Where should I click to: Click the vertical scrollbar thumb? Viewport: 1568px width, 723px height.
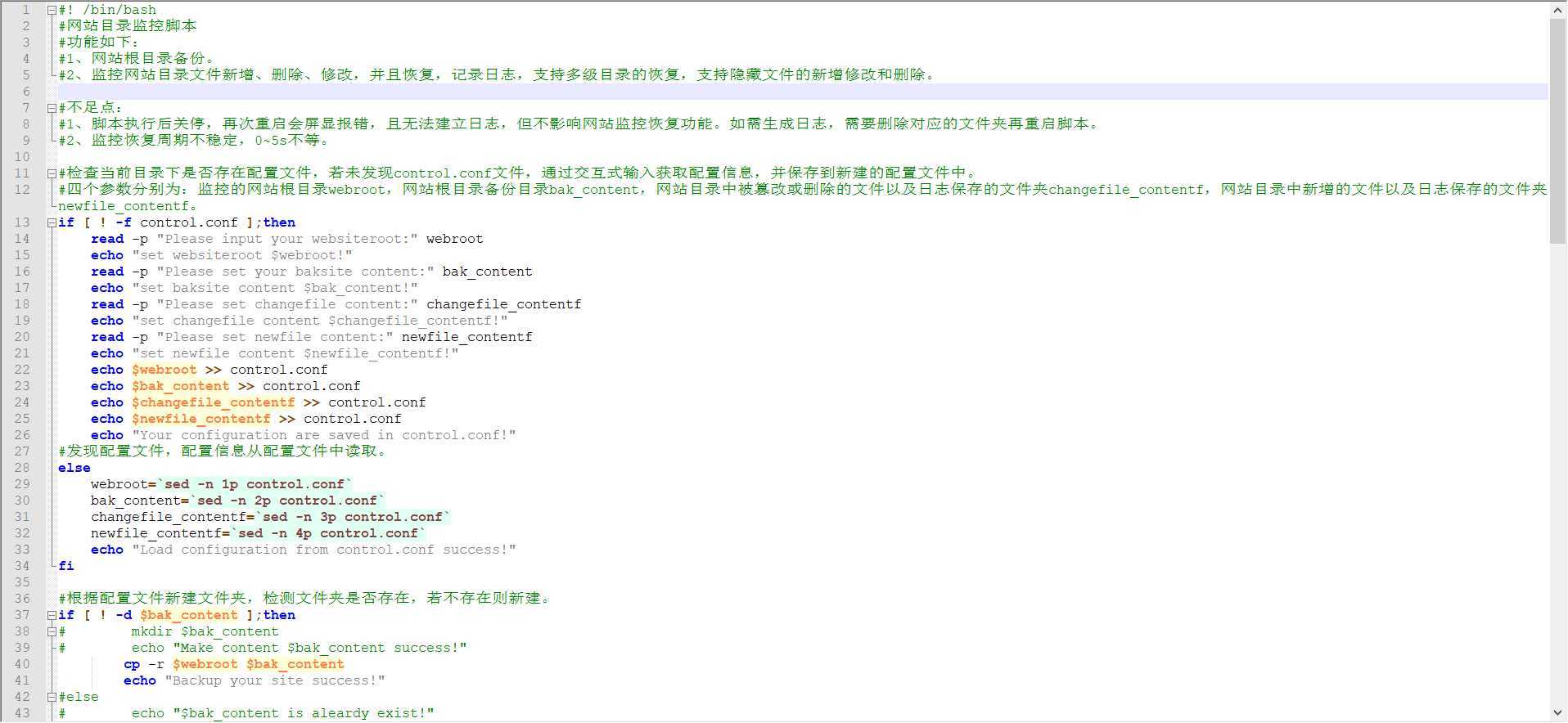coord(1558,131)
